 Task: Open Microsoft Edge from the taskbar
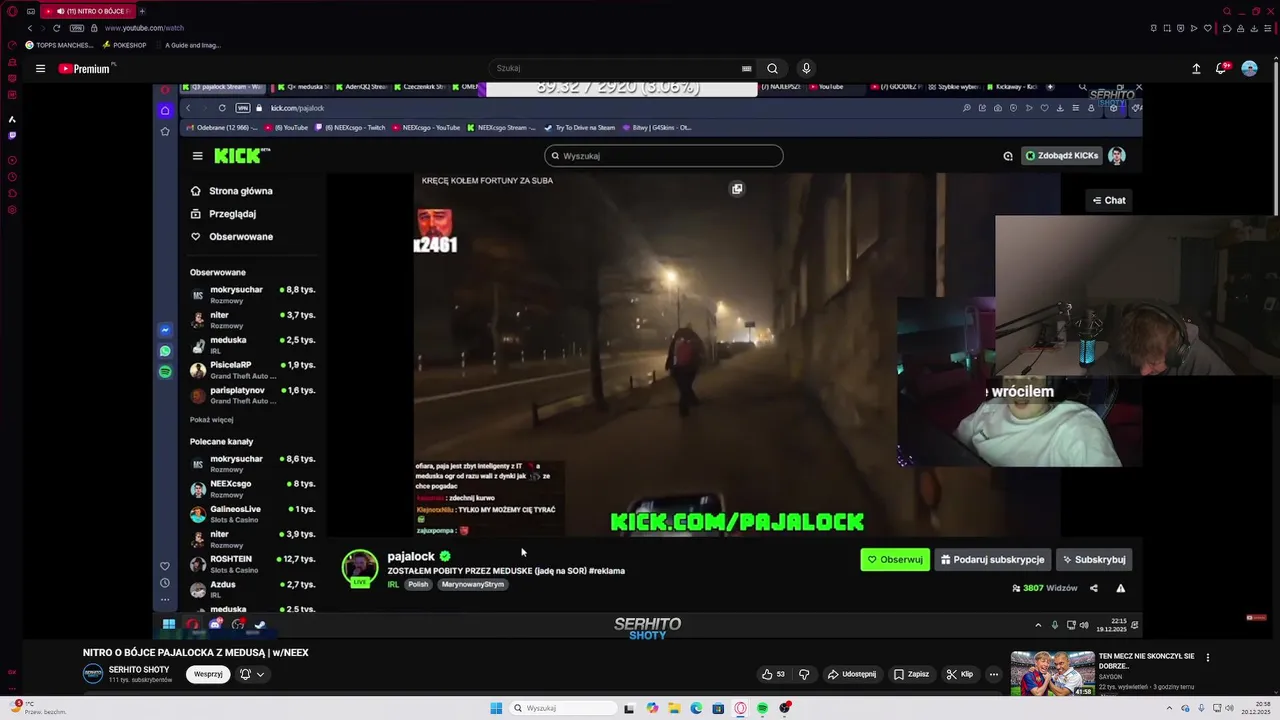point(696,708)
